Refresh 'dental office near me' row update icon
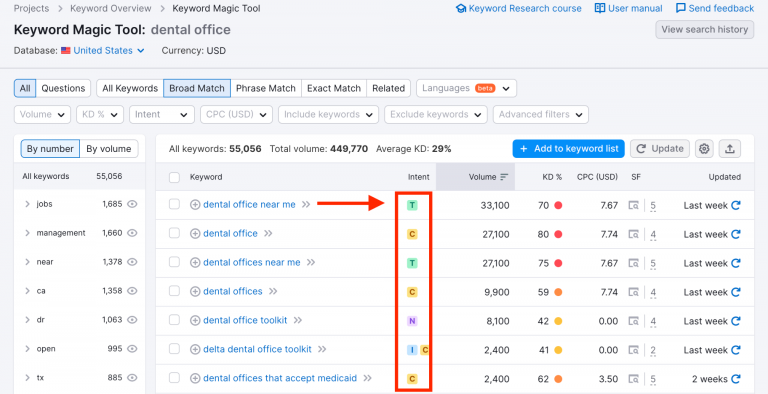768x394 pixels. point(736,205)
